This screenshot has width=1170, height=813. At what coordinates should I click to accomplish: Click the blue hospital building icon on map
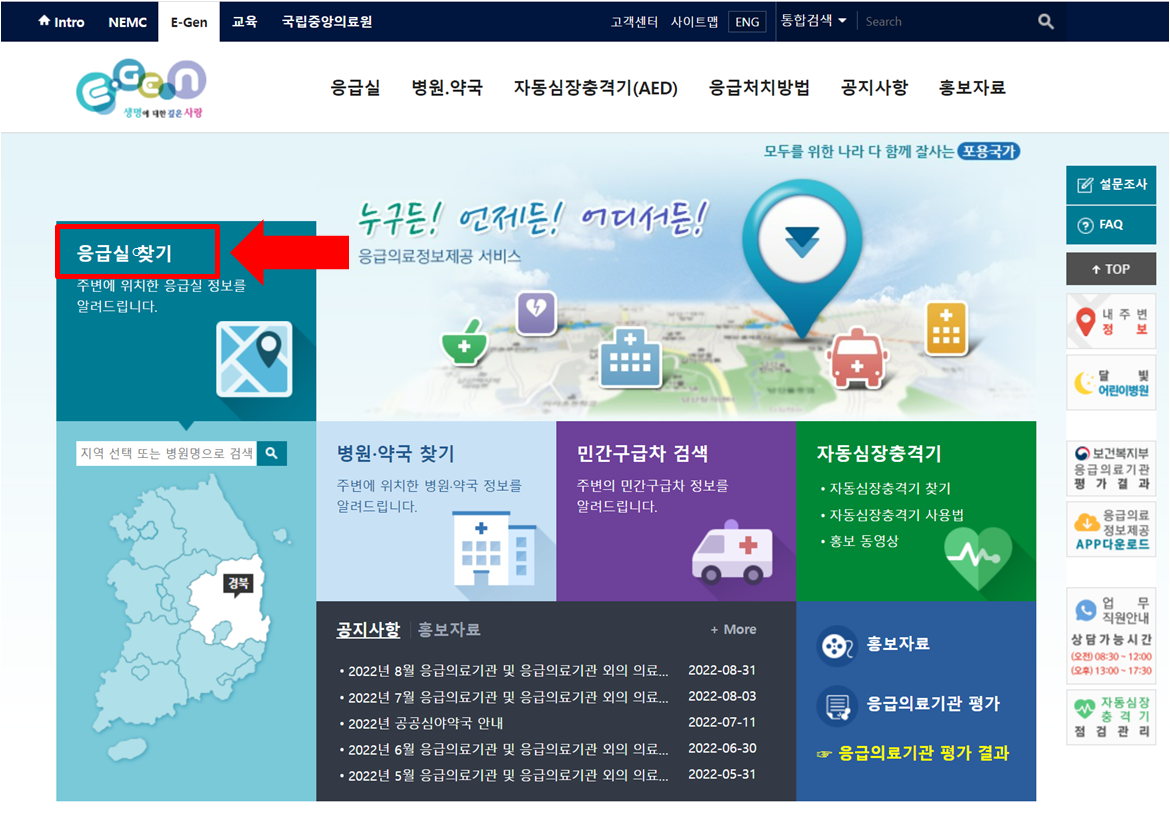click(631, 357)
